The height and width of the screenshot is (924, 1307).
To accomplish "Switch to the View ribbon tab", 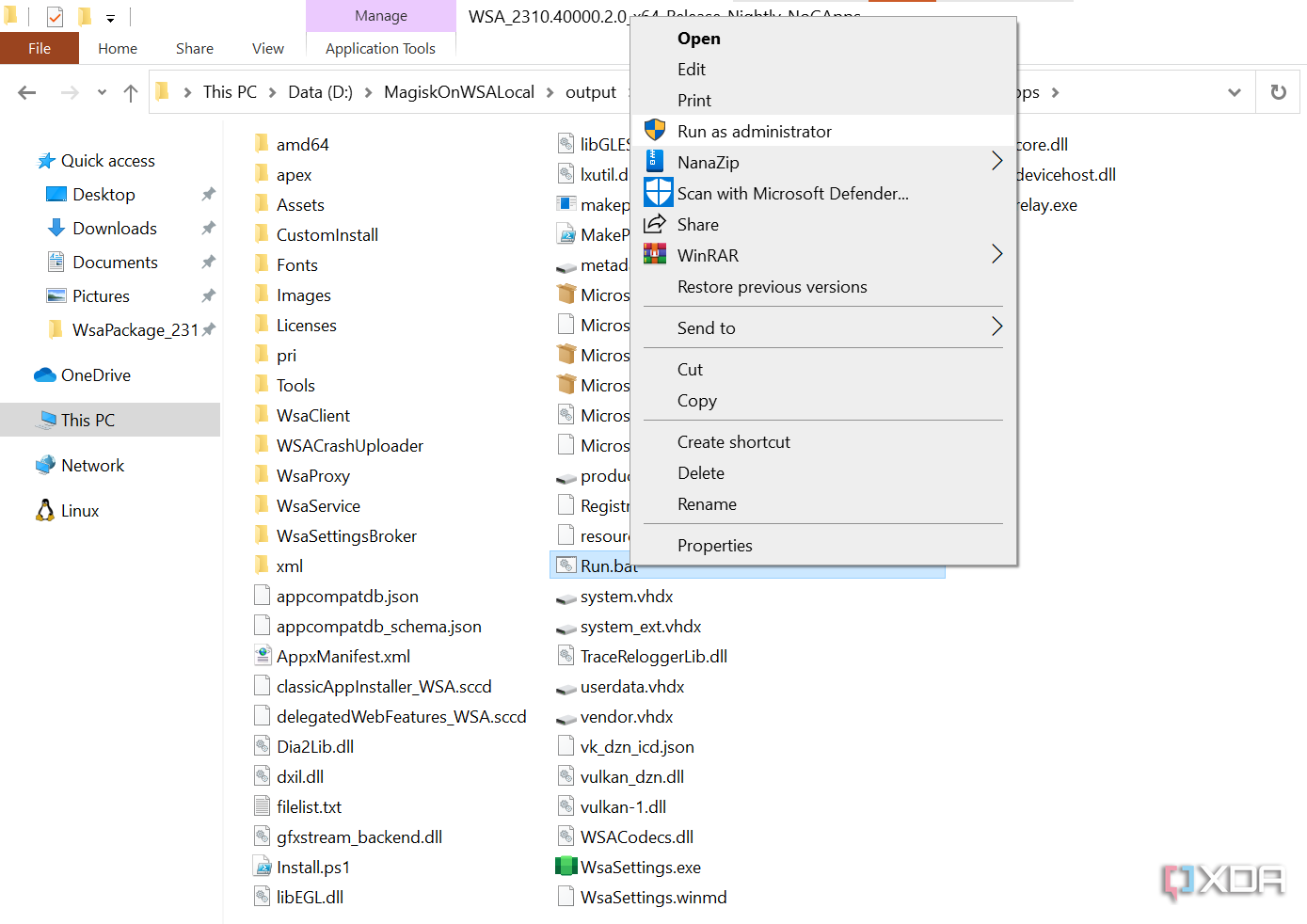I will tap(268, 48).
